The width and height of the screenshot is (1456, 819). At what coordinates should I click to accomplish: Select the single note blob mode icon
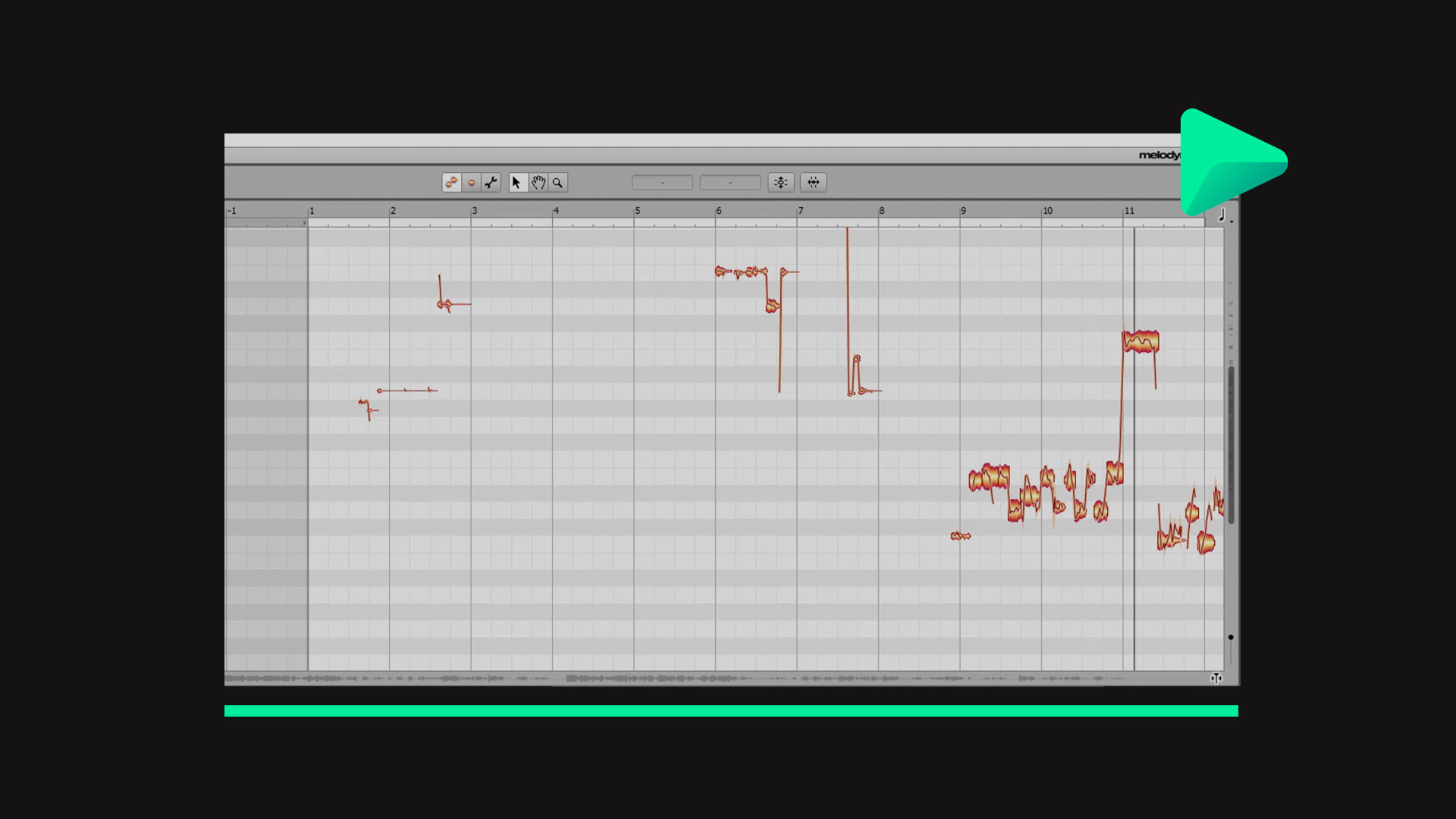pos(471,182)
